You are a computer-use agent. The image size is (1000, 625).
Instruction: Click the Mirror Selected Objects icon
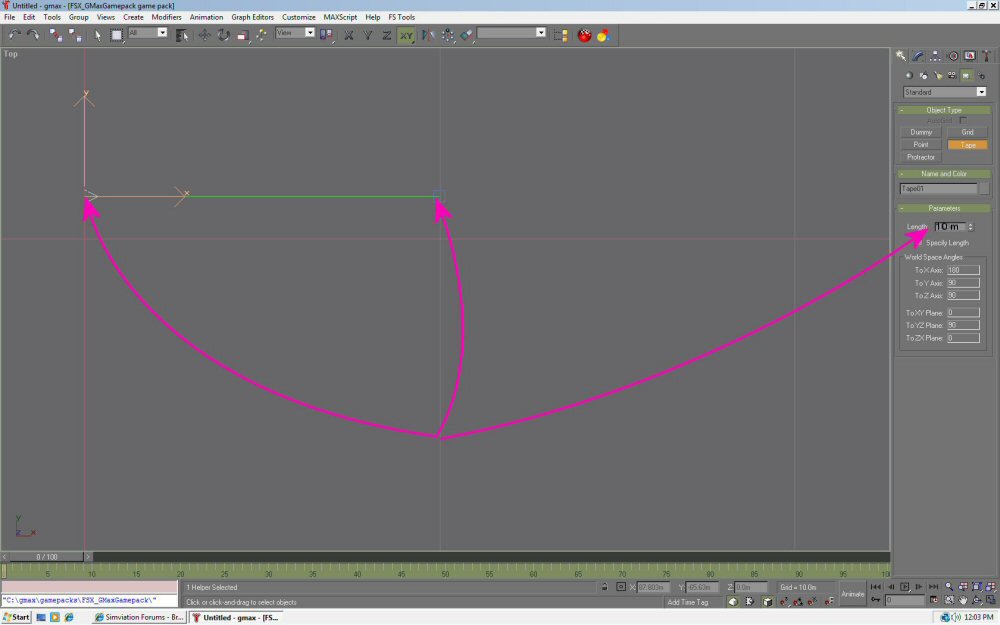click(428, 35)
